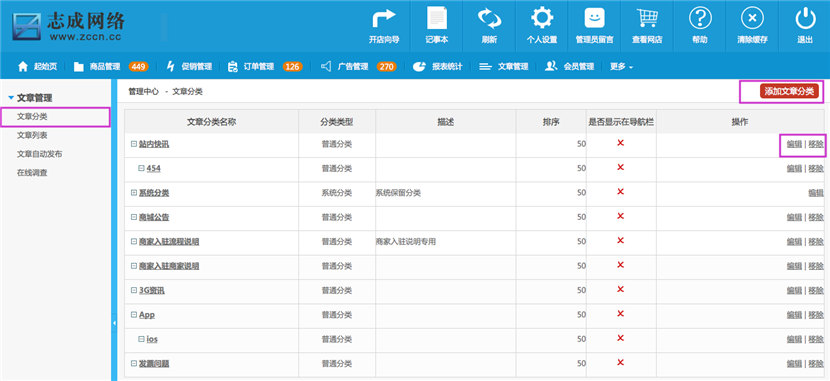This screenshot has width=830, height=381.
Task: Toggle navigation display for 商家入驻流程说明 row
Action: click(x=620, y=240)
